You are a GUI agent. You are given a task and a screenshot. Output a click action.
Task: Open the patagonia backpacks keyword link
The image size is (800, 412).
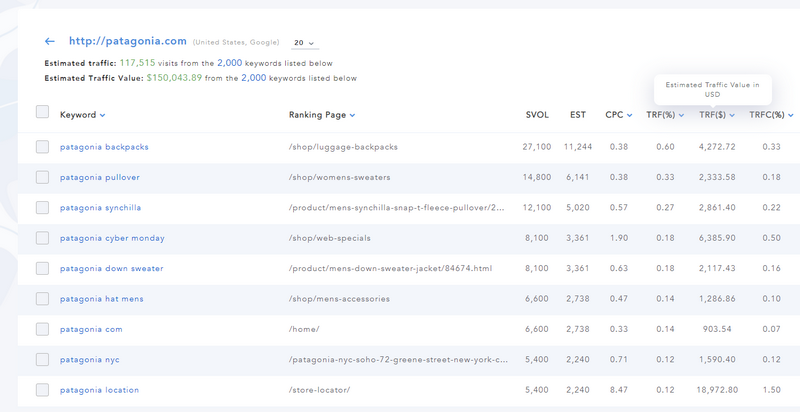(x=104, y=147)
